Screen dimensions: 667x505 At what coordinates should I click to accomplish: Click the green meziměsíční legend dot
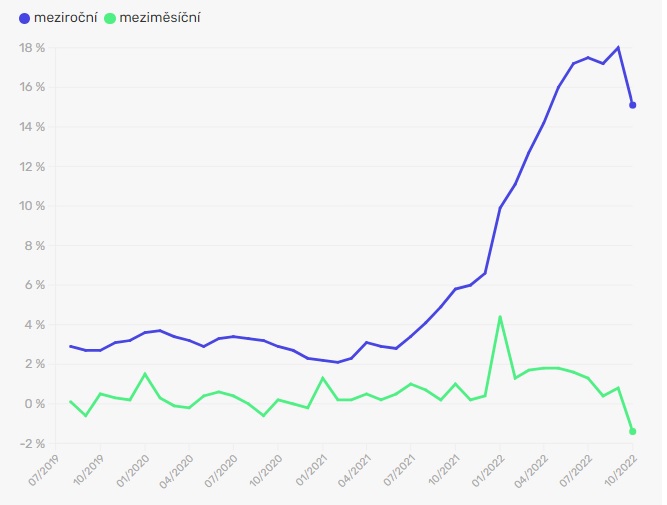click(110, 17)
